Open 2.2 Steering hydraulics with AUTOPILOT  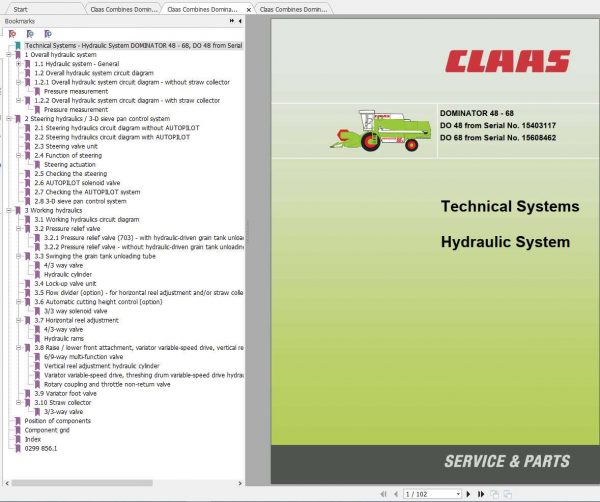pyautogui.click(x=112, y=137)
